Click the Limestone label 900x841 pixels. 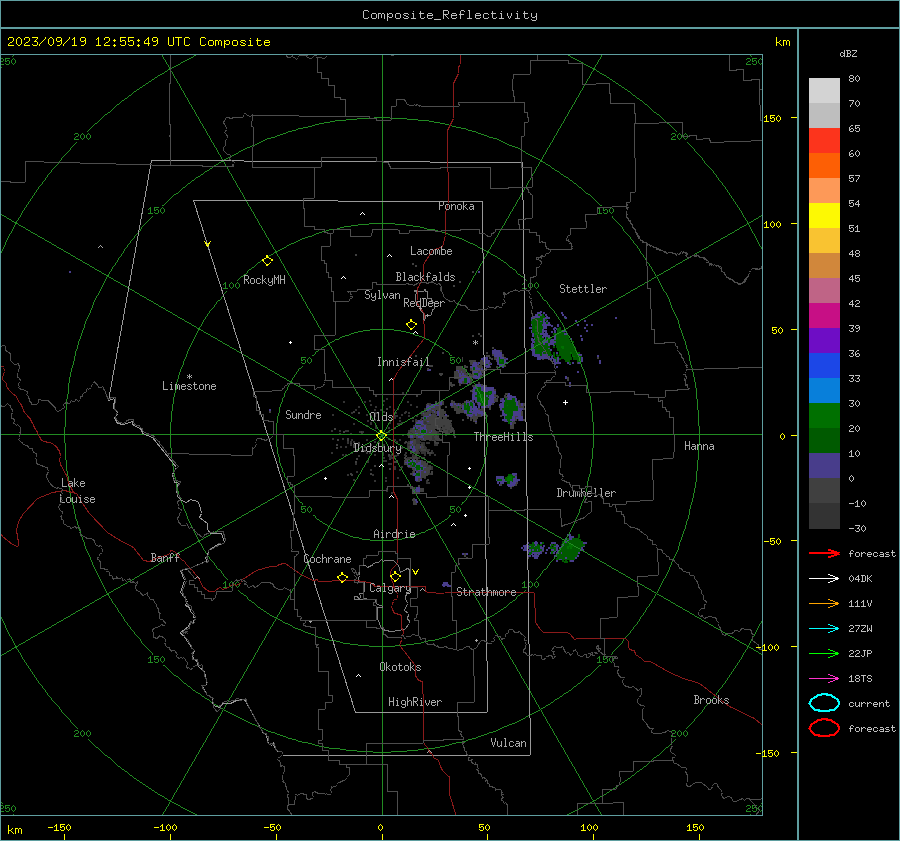189,386
